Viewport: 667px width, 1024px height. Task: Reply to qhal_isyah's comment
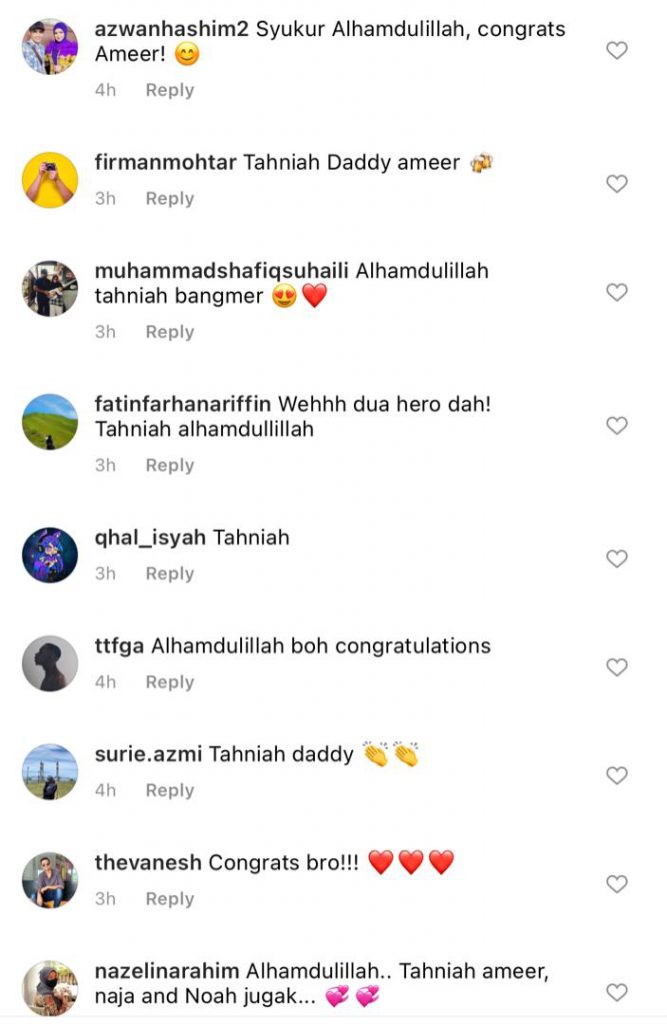(170, 573)
